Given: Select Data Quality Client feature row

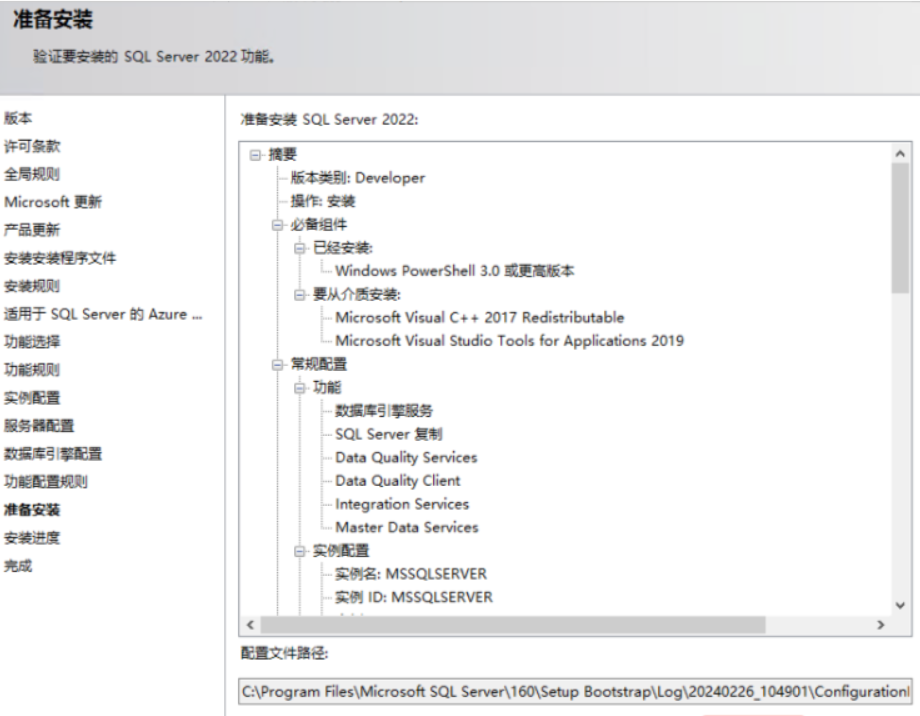Looking at the screenshot, I should [x=398, y=481].
